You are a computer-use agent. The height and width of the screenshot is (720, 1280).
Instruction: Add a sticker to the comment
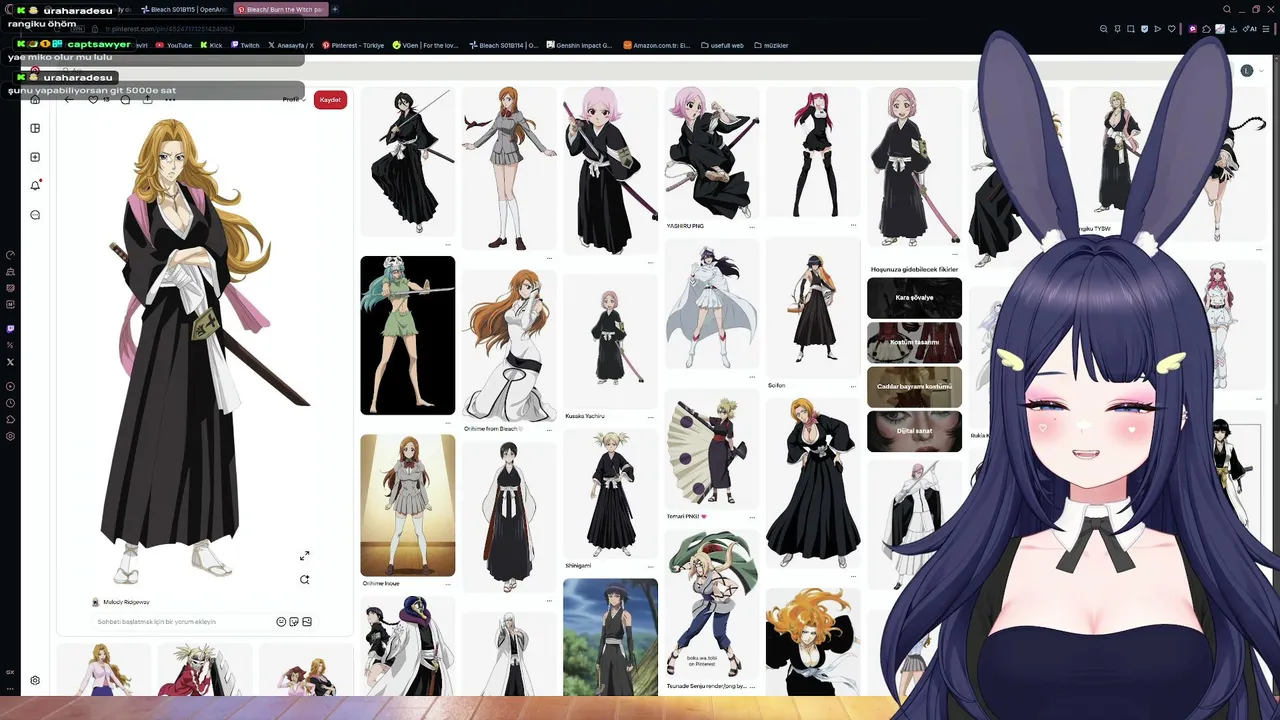pos(294,622)
